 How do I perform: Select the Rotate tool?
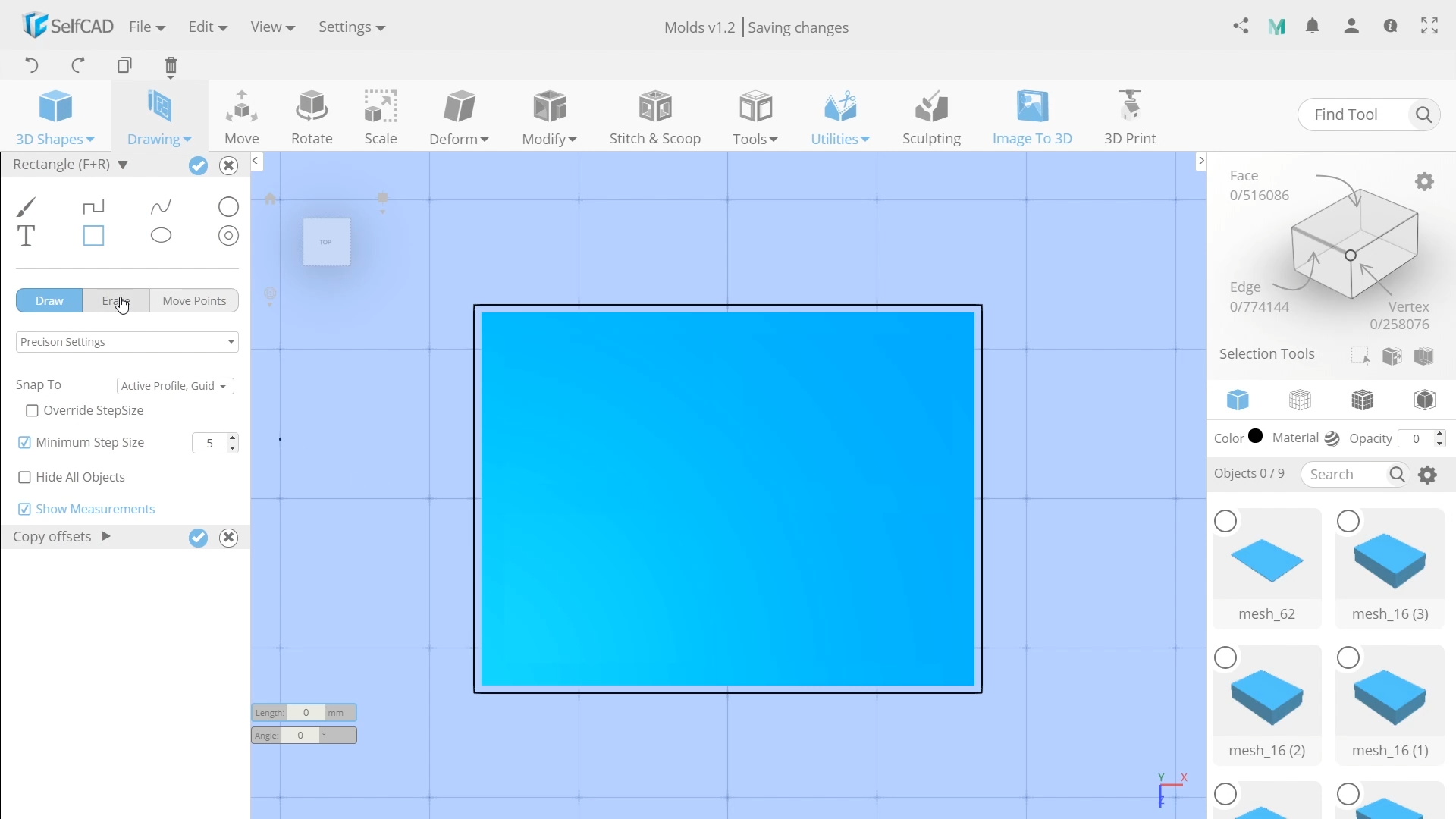pos(312,115)
